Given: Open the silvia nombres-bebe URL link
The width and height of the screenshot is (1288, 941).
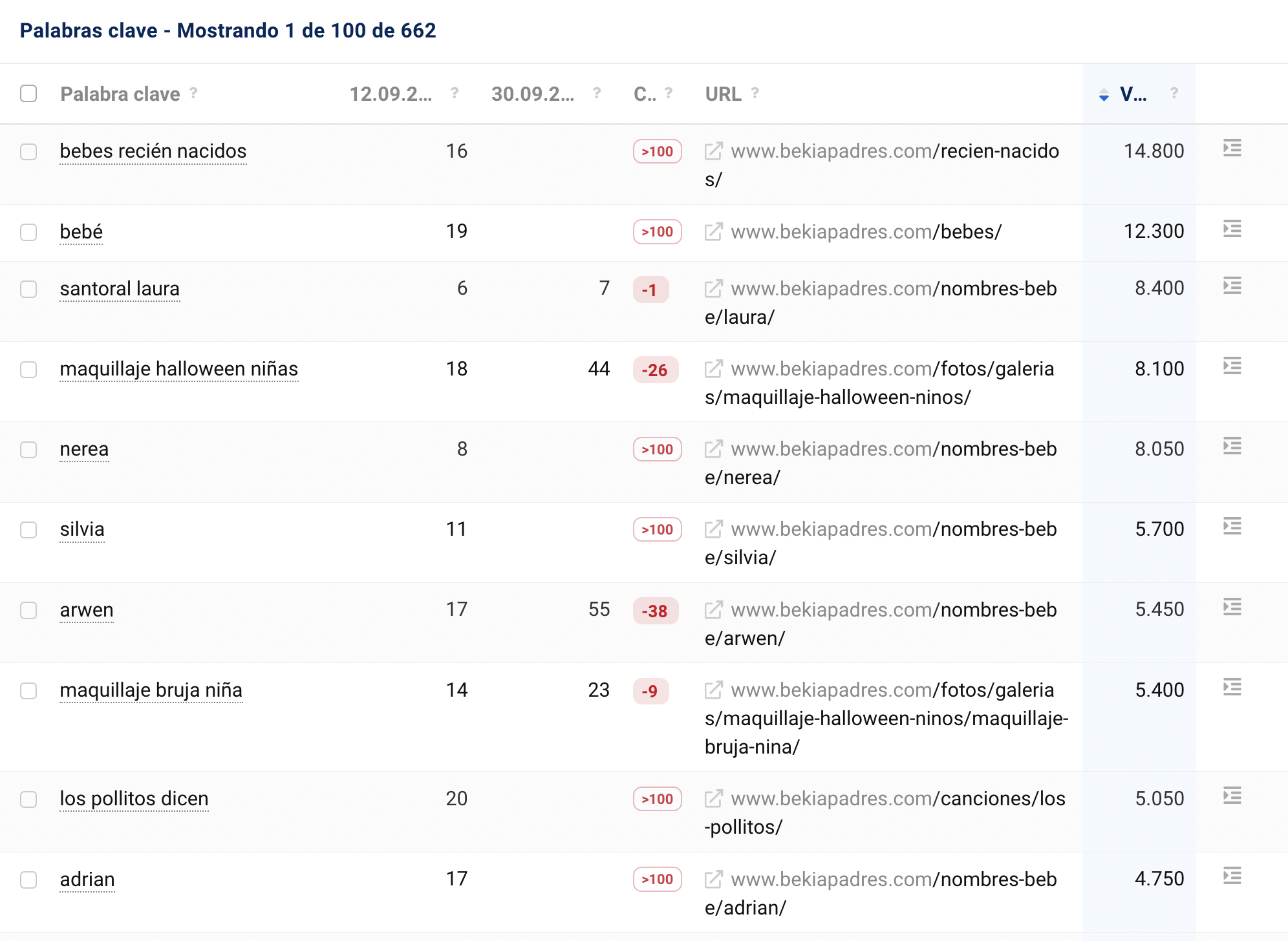Looking at the screenshot, I should (x=894, y=529).
